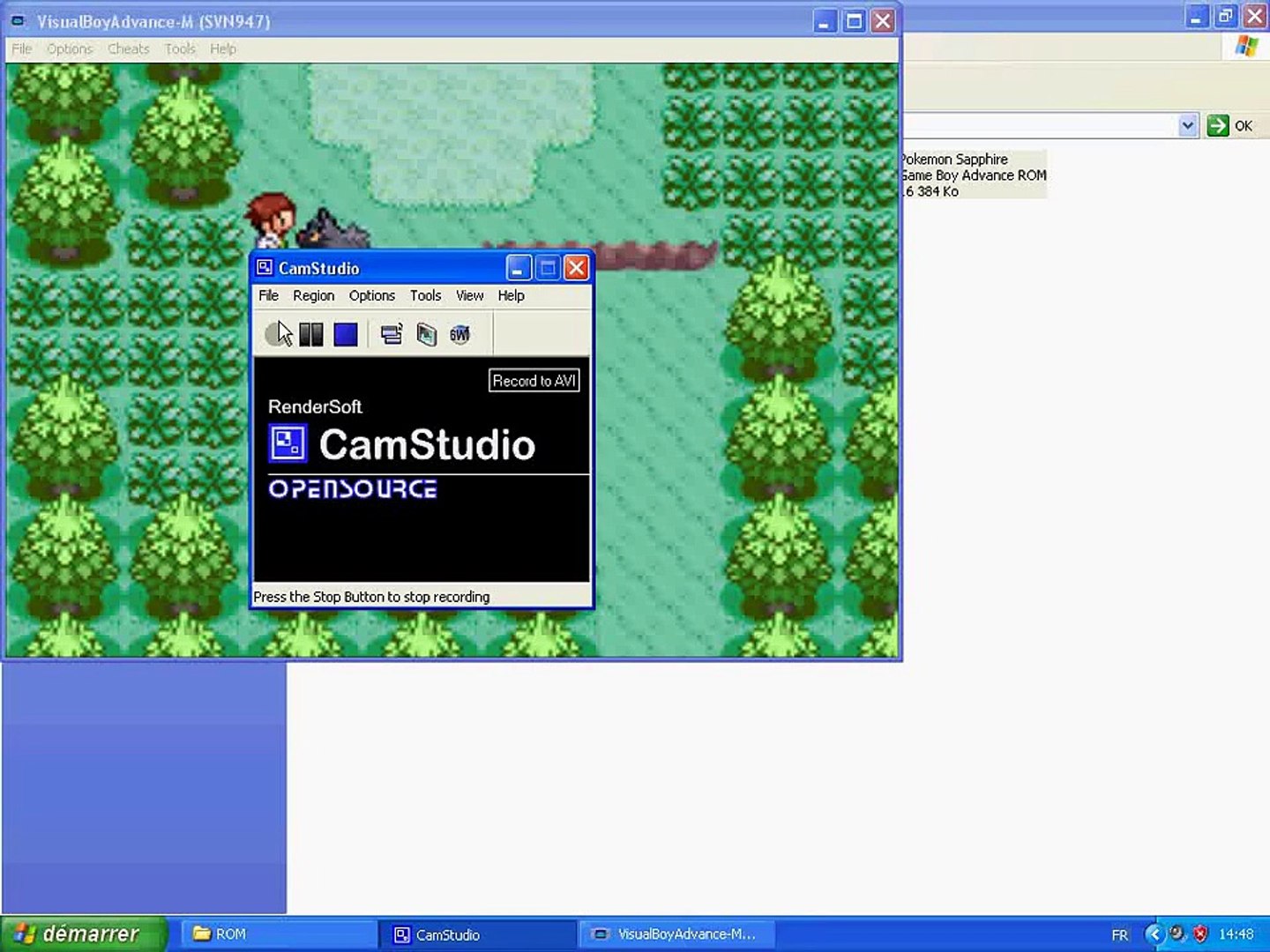Click the red security shield tray icon

click(x=1200, y=933)
